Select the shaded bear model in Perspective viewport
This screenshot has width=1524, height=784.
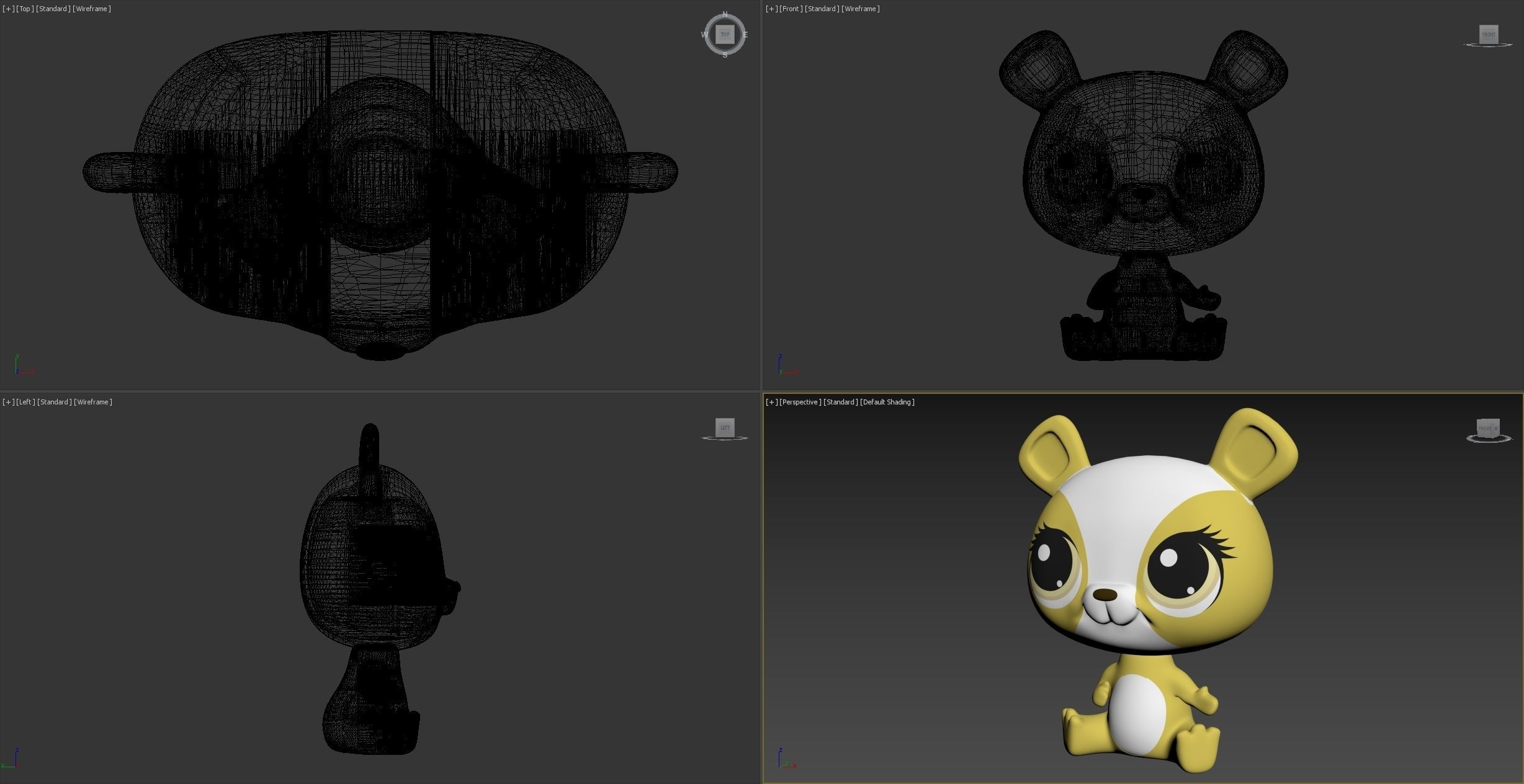click(x=1157, y=589)
